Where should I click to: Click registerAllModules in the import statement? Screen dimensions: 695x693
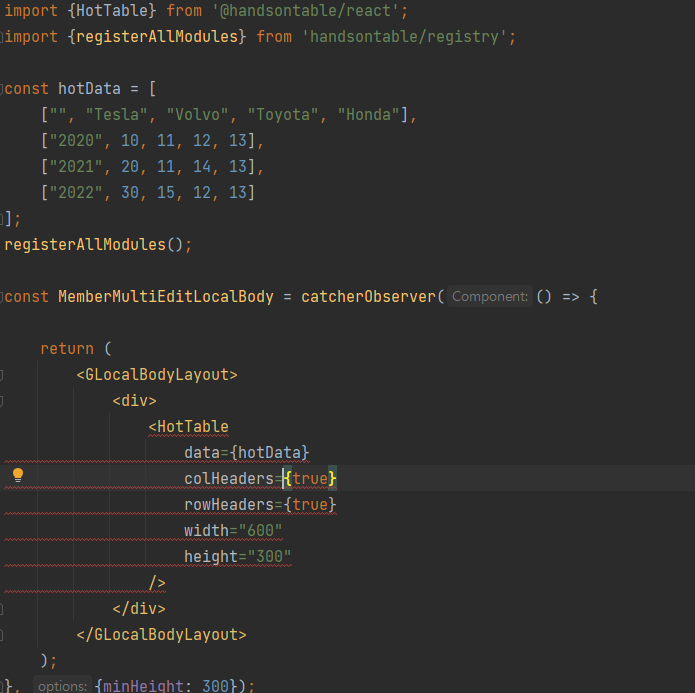click(157, 37)
